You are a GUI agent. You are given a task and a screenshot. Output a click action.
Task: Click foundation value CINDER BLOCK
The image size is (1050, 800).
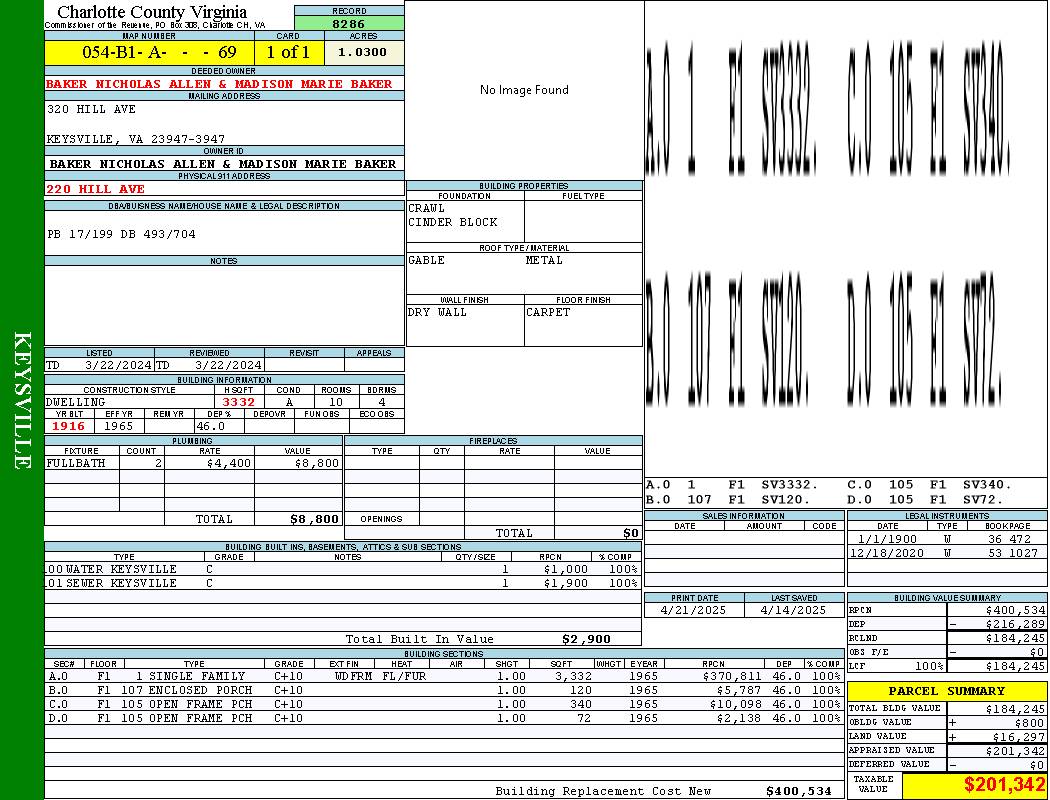[453, 222]
